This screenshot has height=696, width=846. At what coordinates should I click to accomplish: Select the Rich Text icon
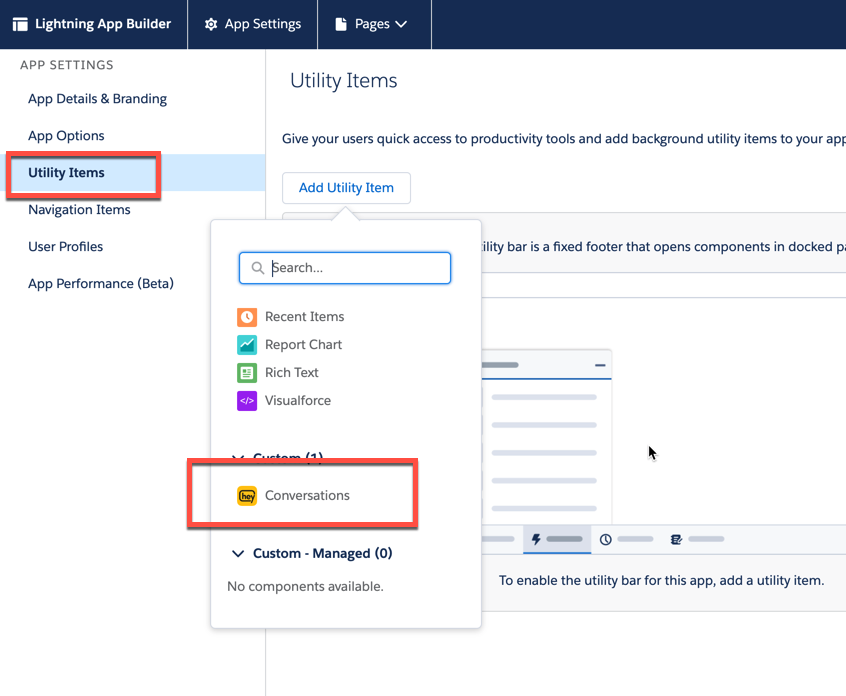tap(247, 373)
